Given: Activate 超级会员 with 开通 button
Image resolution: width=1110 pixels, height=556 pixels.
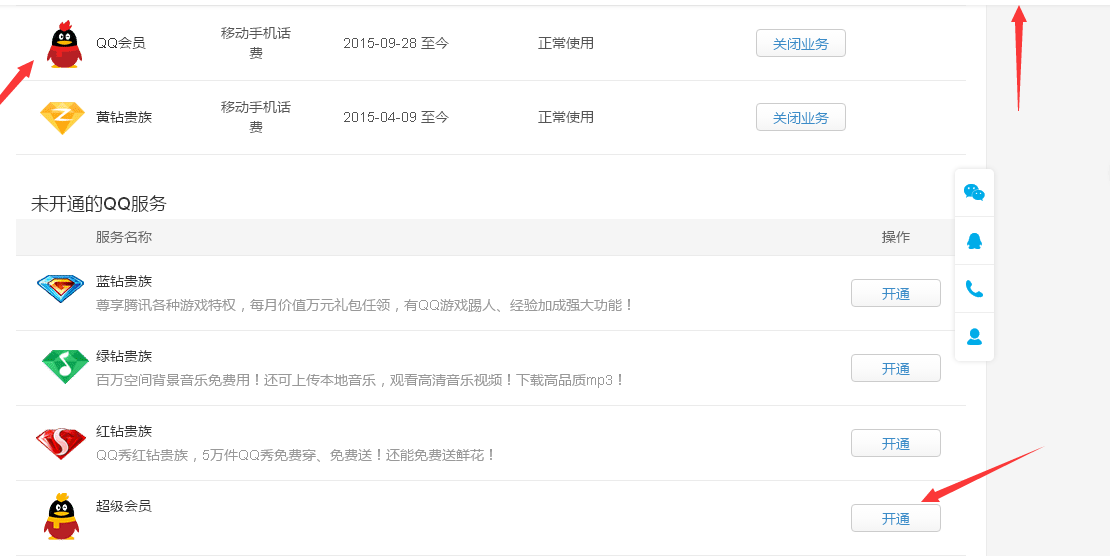Looking at the screenshot, I should click(x=896, y=518).
